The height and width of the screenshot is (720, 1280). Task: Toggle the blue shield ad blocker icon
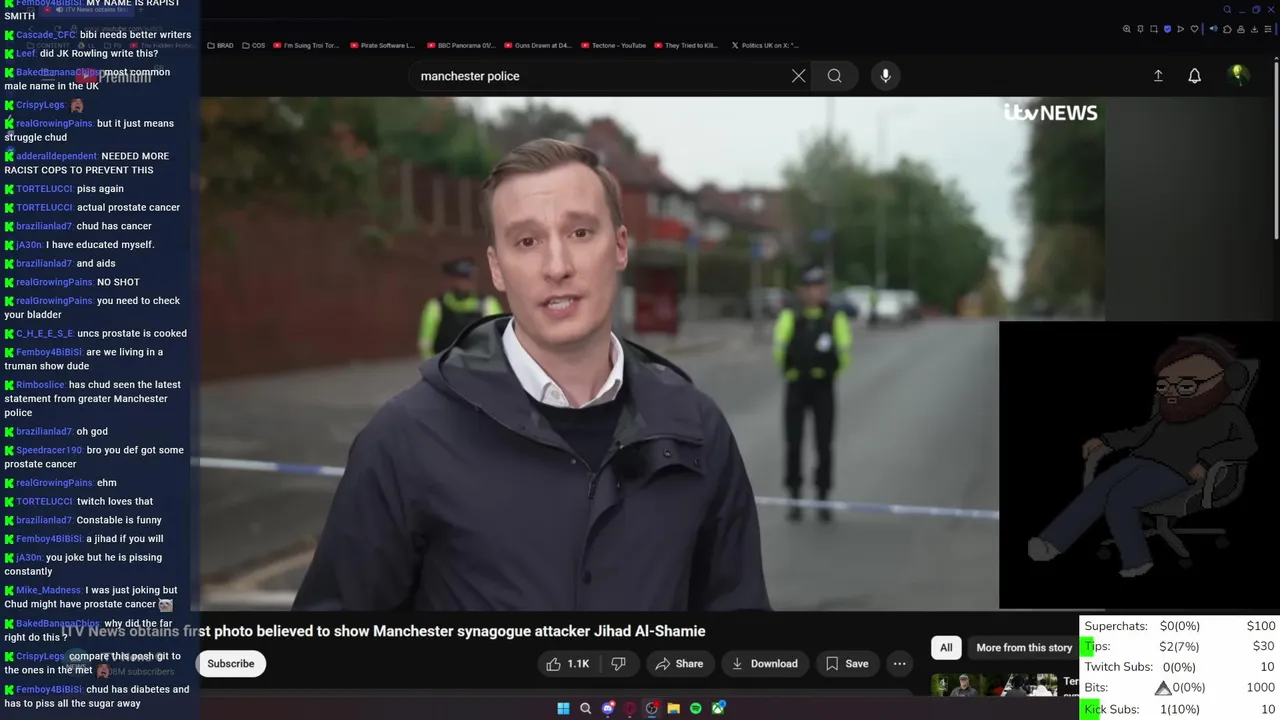click(1167, 29)
